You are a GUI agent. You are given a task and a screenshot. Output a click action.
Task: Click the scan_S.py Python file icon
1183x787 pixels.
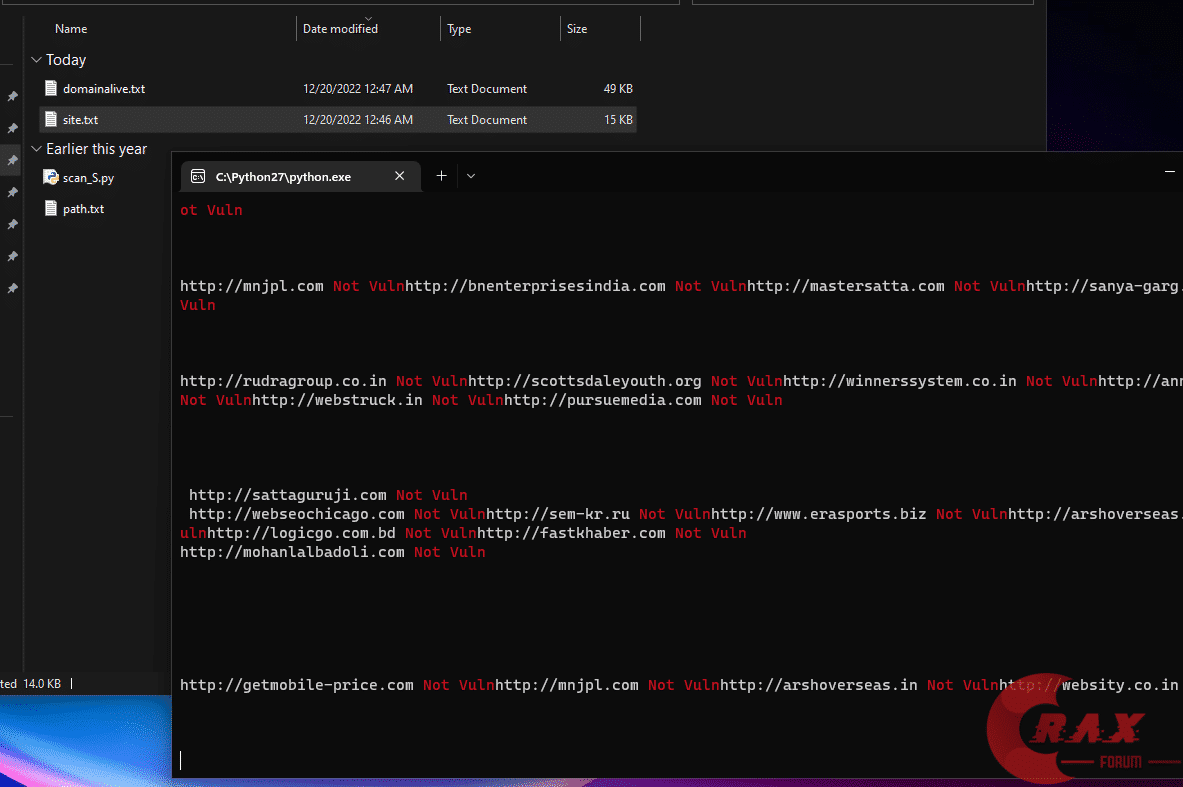point(51,178)
